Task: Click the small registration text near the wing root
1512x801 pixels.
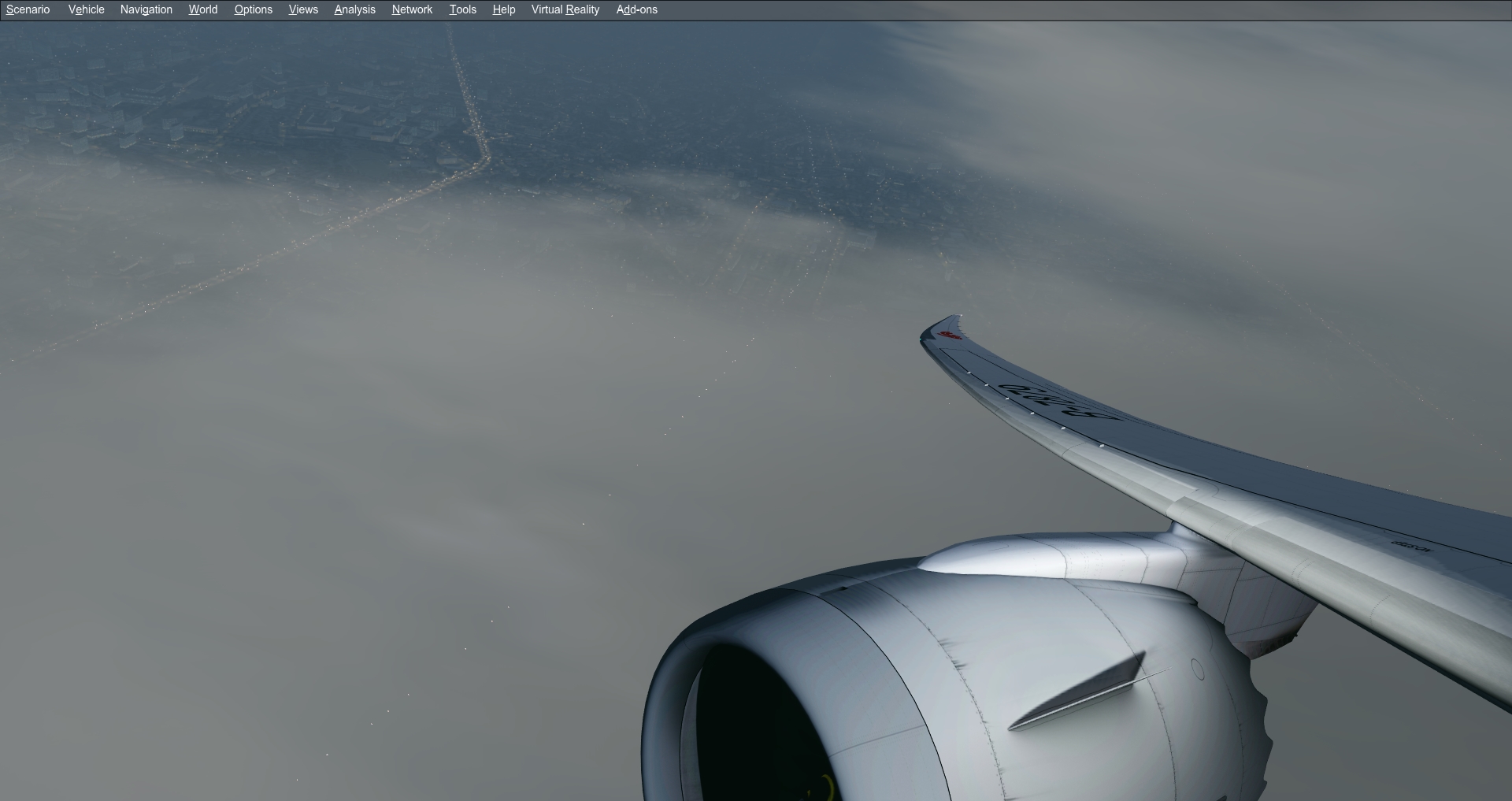Action: tap(1411, 545)
